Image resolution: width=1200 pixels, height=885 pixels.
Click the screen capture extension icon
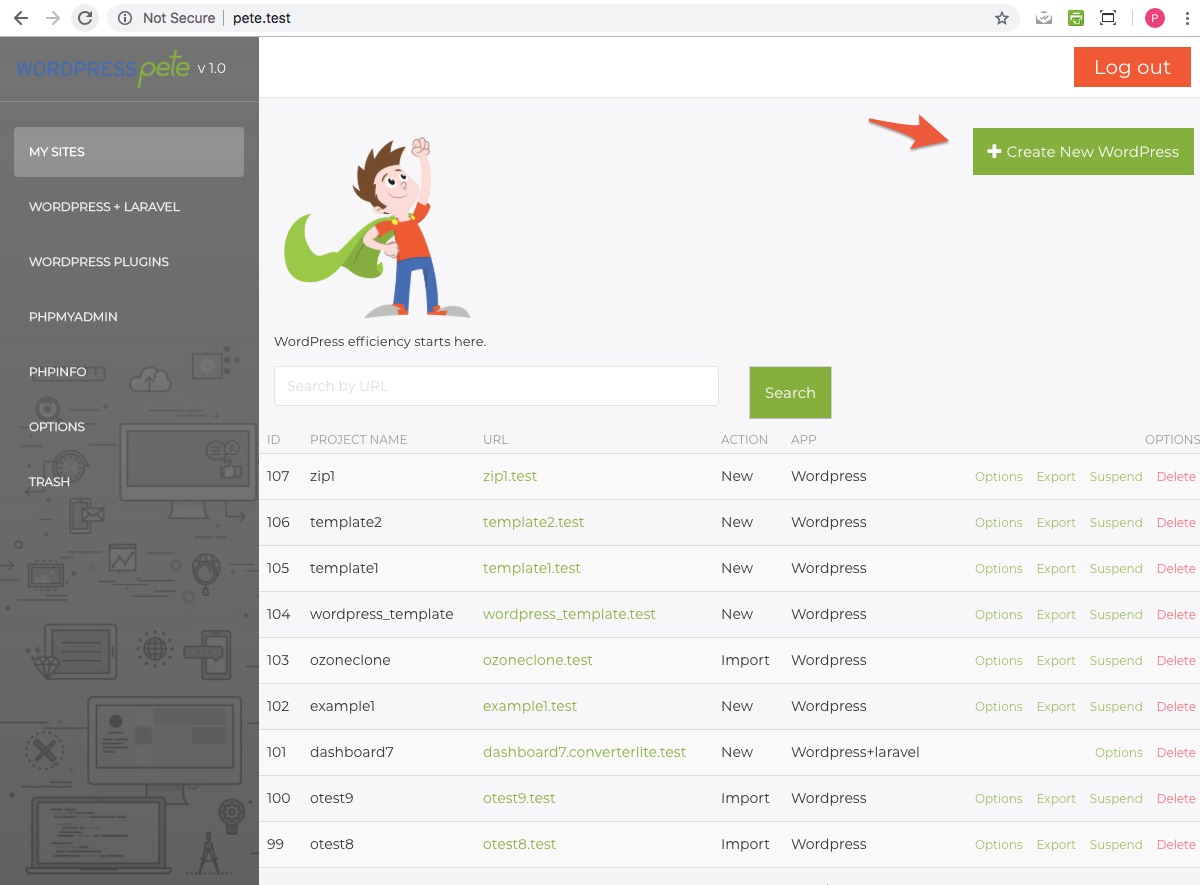1108,18
